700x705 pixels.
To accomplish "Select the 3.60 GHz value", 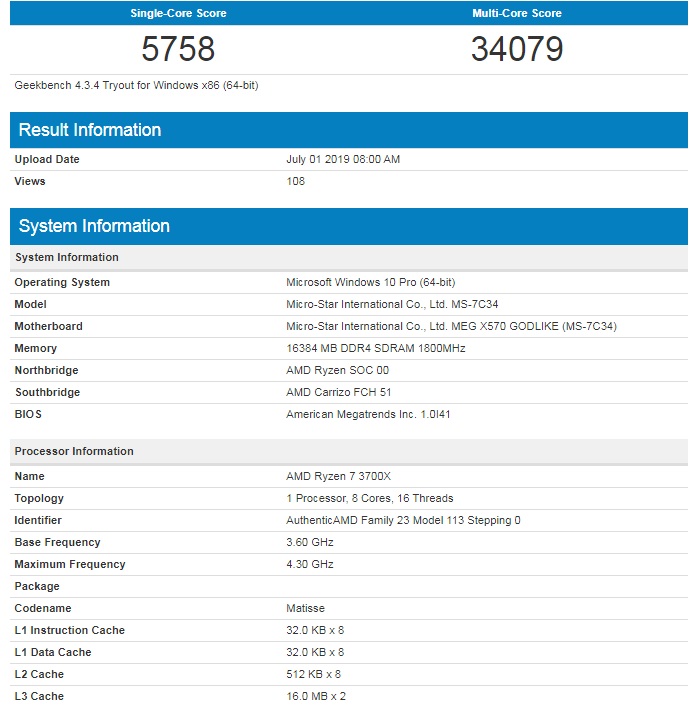I will [x=310, y=542].
